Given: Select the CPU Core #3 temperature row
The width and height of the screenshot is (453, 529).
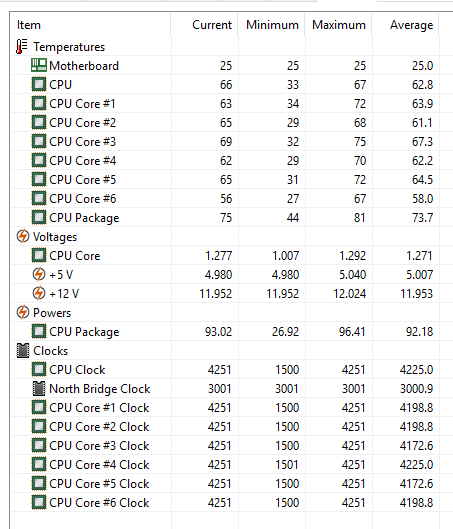Looking at the screenshot, I should click(x=225, y=141).
